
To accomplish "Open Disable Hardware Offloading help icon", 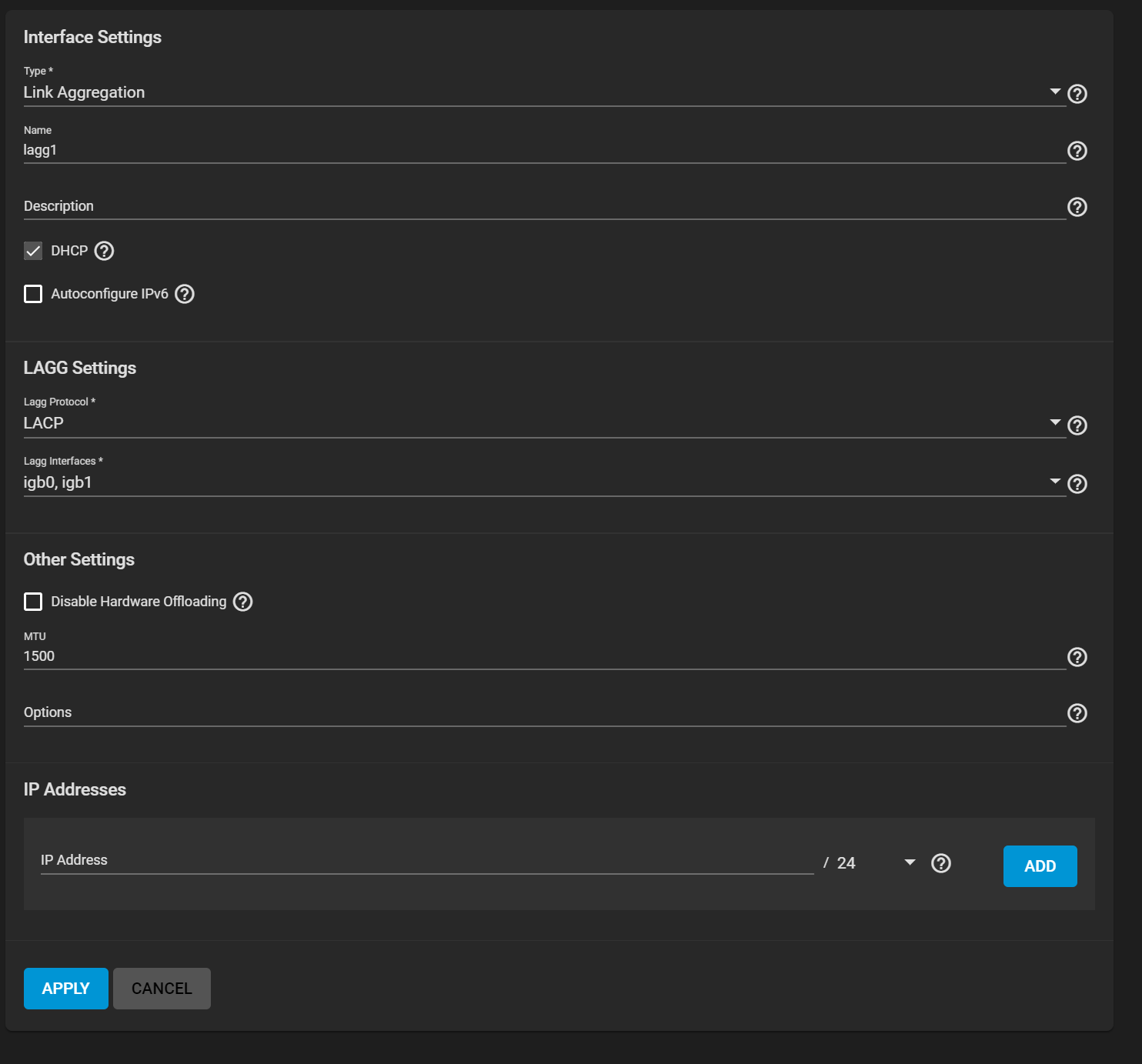I will 243,602.
